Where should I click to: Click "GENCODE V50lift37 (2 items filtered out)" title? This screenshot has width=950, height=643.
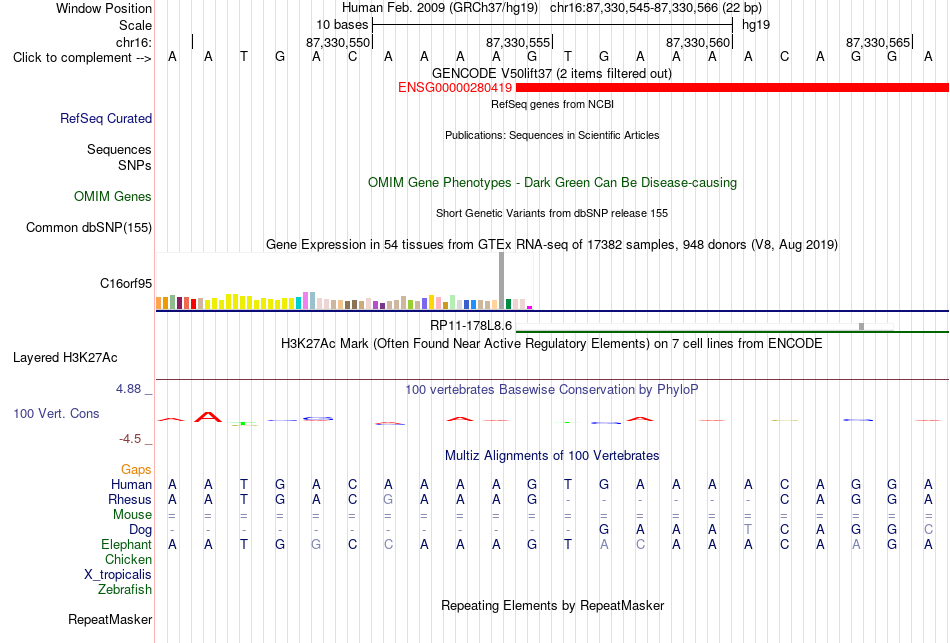(x=551, y=74)
